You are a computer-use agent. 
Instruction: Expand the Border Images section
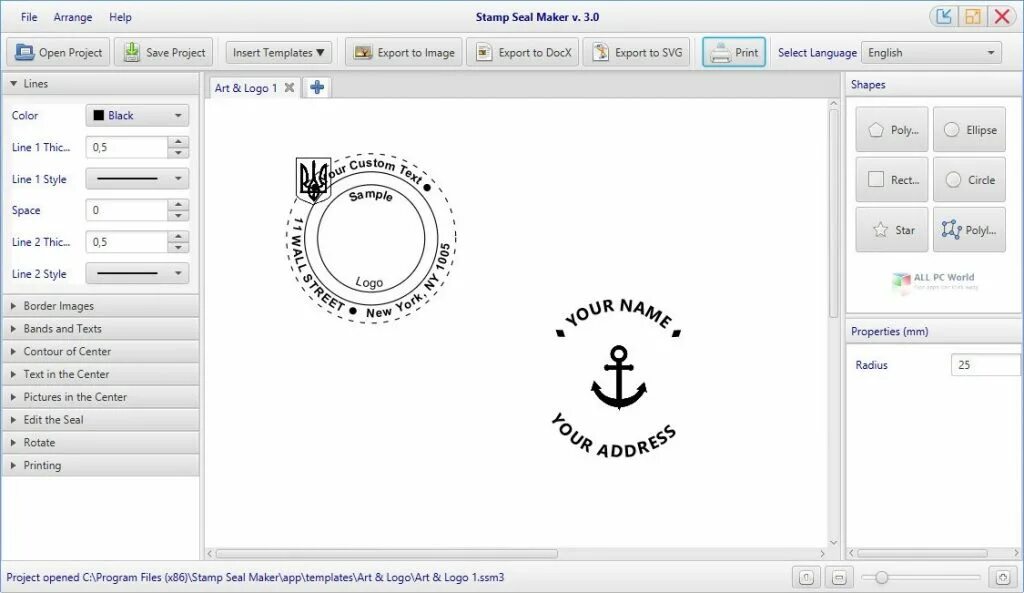(101, 306)
